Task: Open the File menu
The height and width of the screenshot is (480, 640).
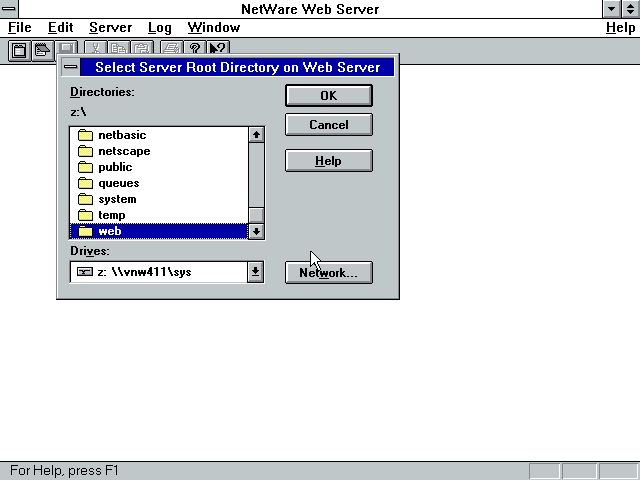Action: point(20,27)
